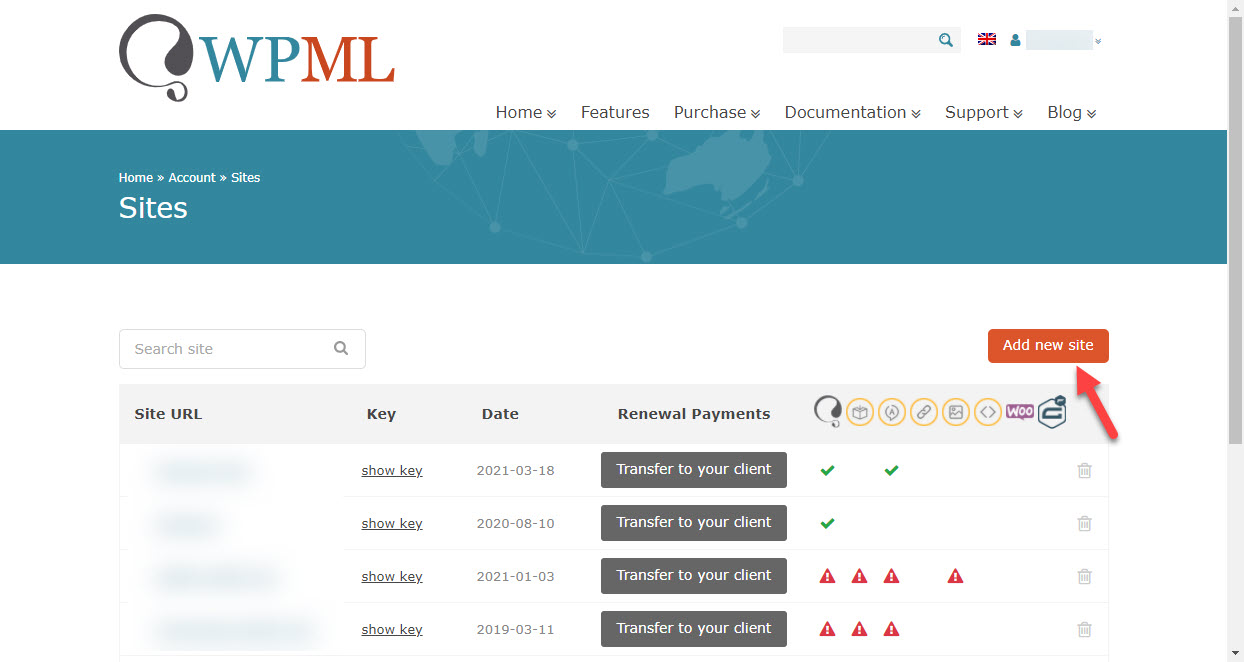Open the Home menu
This screenshot has height=662, width=1244.
click(x=526, y=112)
